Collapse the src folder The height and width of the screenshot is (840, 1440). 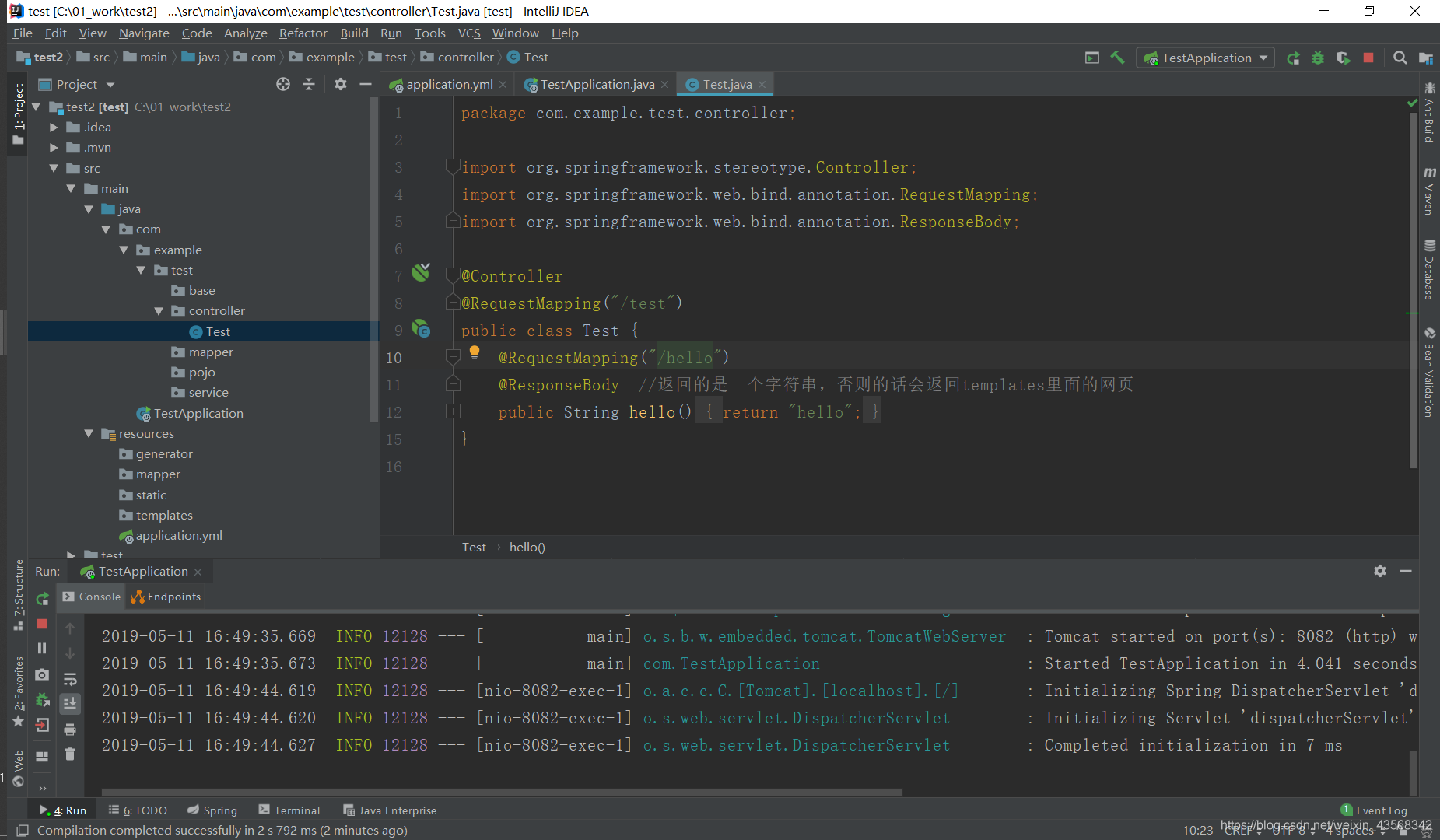pos(54,168)
